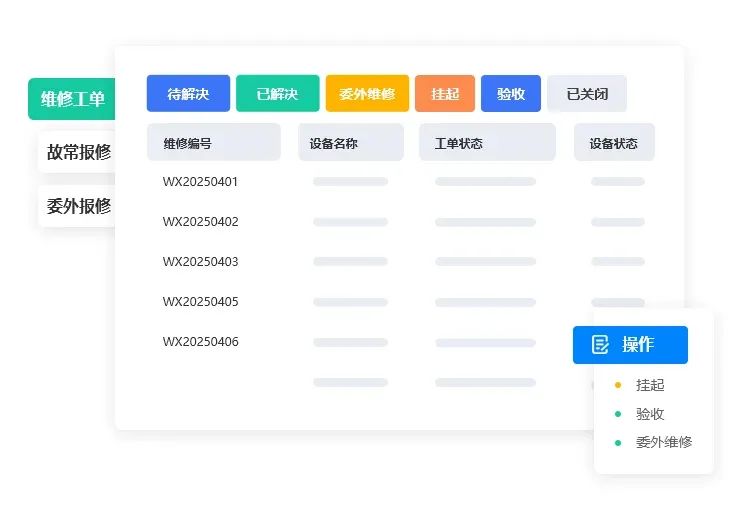Open work order WX20250405
The height and width of the screenshot is (510, 750).
tap(200, 302)
